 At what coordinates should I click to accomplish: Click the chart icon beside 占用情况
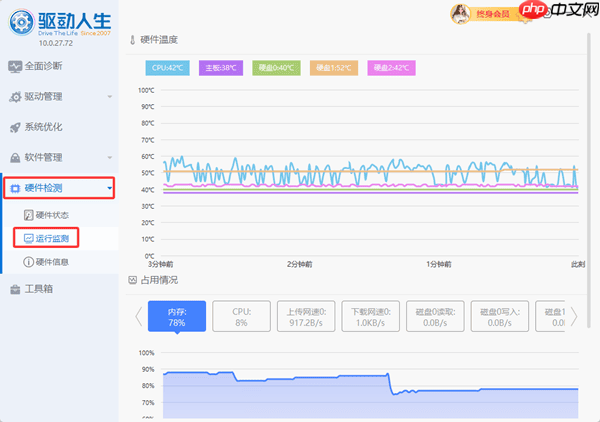point(133,280)
